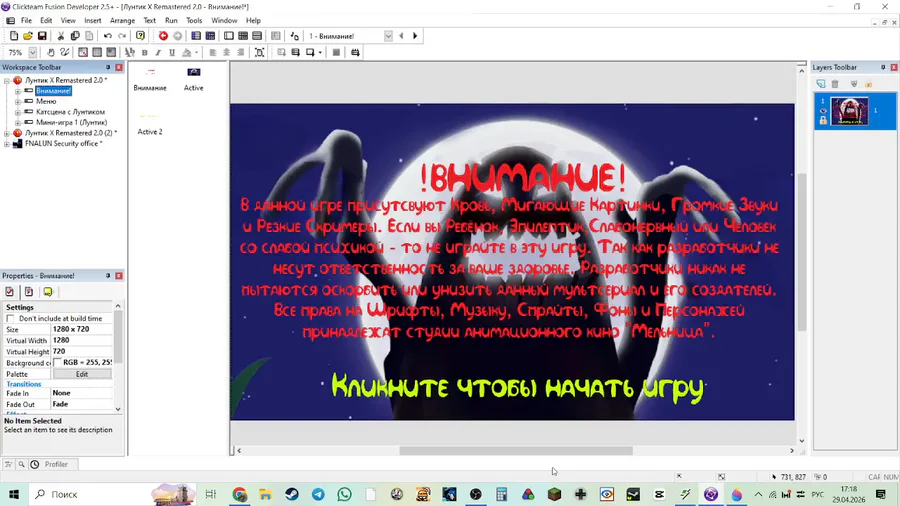Open the Run menu
900x506 pixels.
pyautogui.click(x=171, y=20)
